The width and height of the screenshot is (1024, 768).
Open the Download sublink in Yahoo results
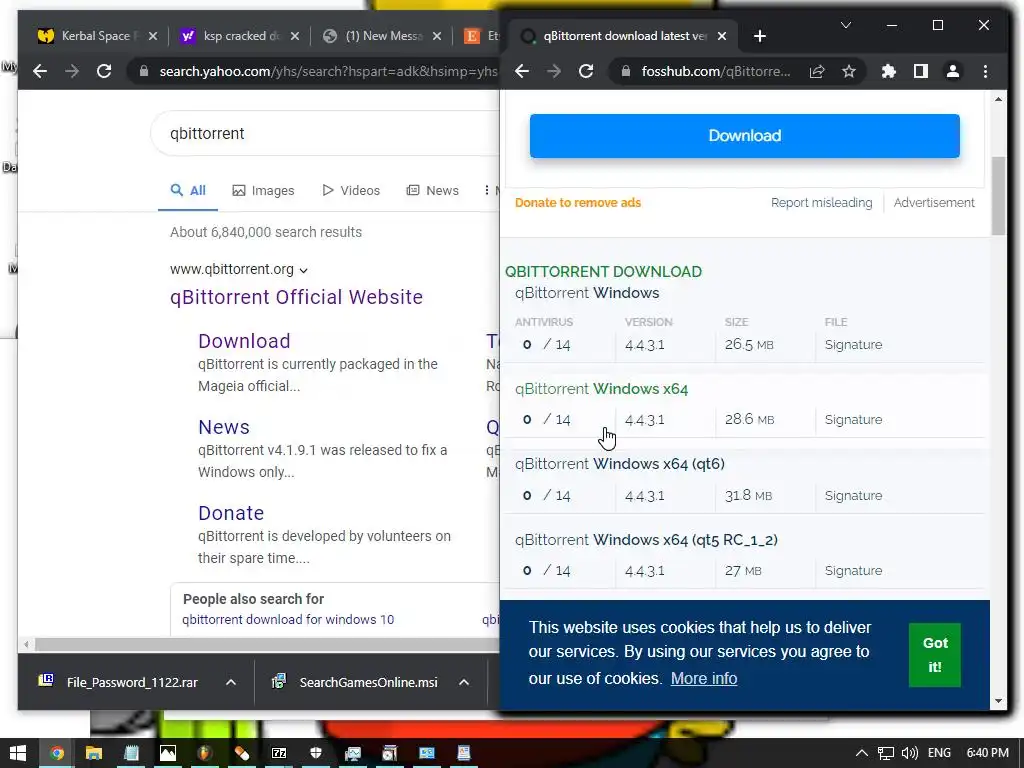tap(244, 341)
